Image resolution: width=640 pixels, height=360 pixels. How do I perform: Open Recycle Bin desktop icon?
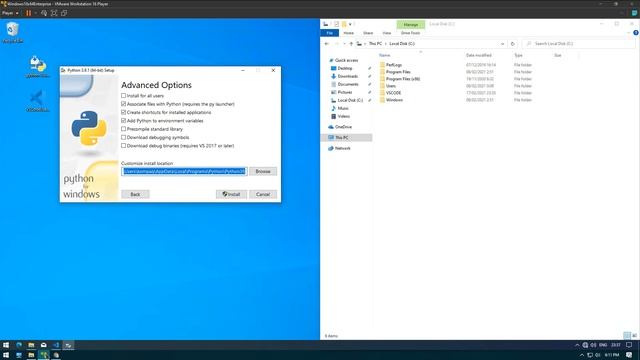pyautogui.click(x=12, y=32)
